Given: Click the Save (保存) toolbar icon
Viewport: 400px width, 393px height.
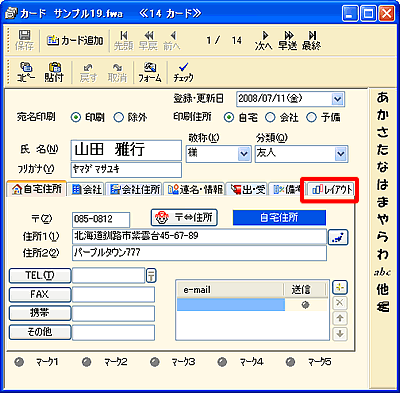Looking at the screenshot, I should [24, 40].
